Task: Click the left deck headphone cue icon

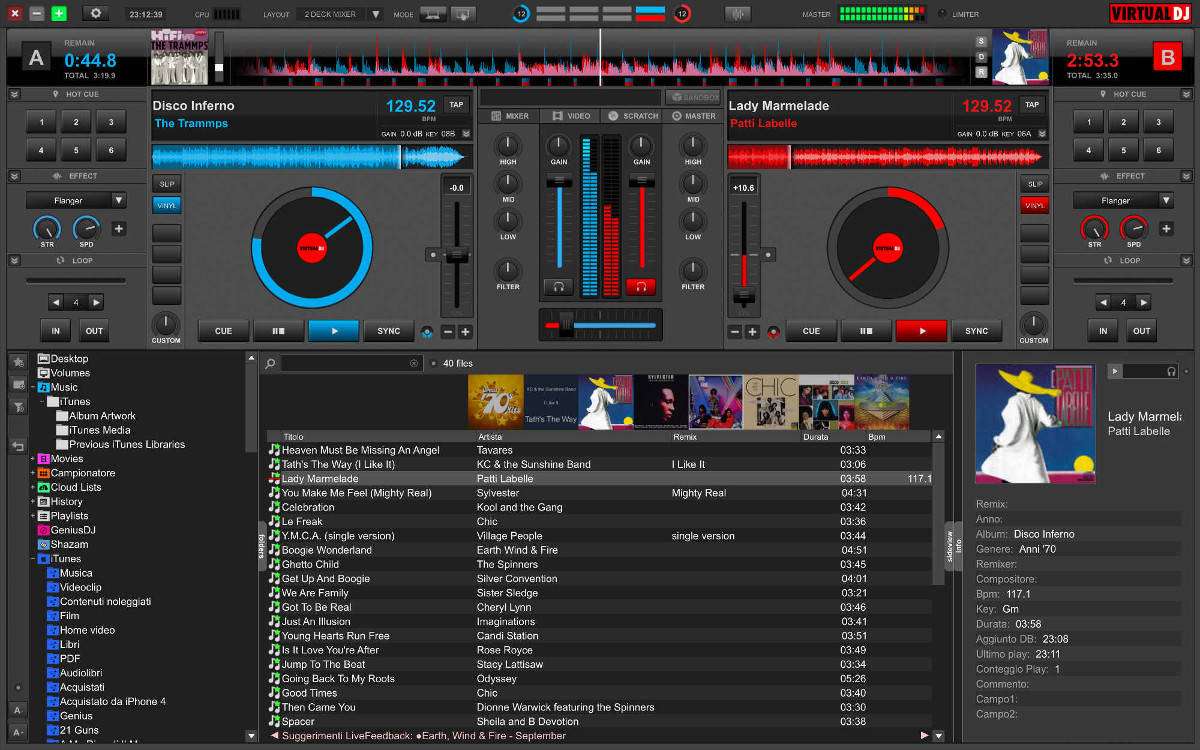Action: pyautogui.click(x=558, y=287)
